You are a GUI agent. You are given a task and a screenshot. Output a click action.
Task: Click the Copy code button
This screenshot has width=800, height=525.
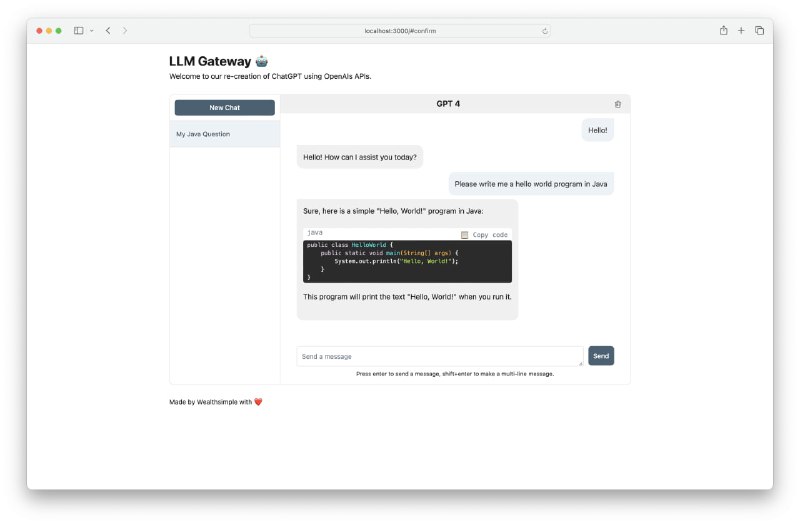point(484,235)
